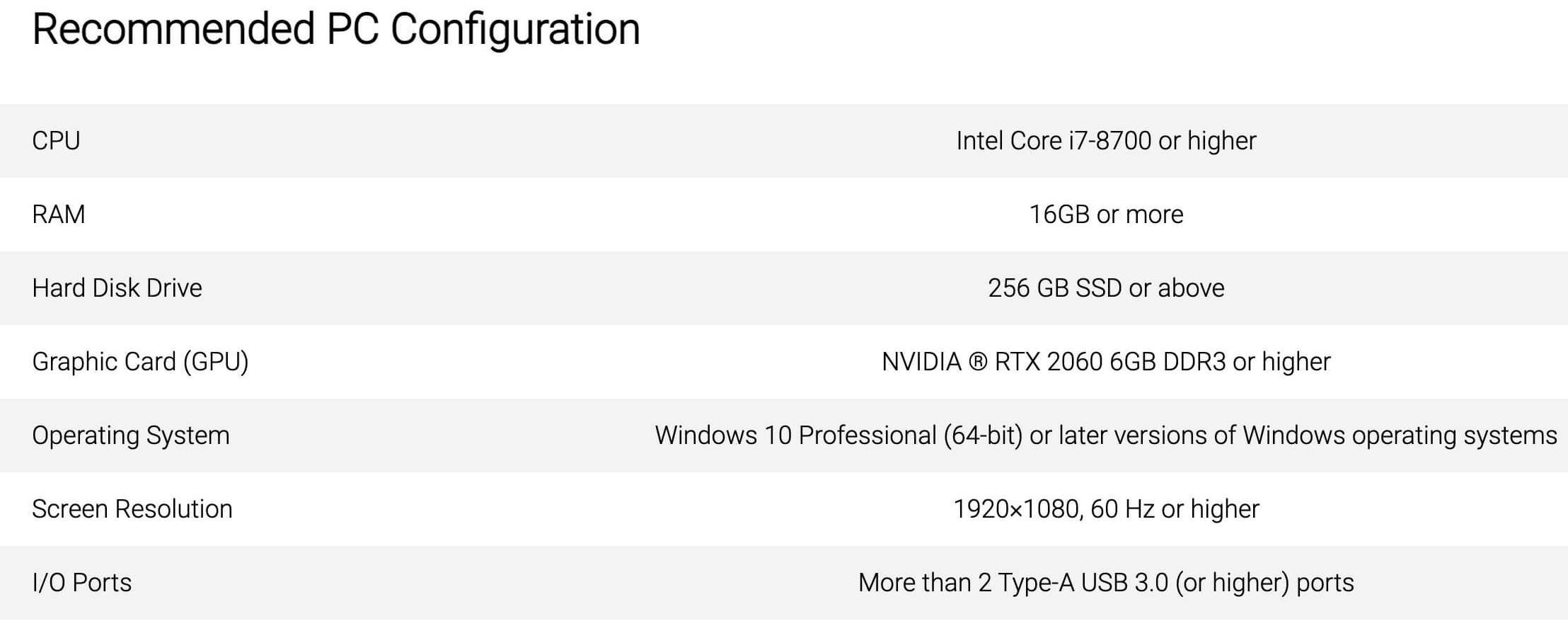
Task: Select the Graphic Card (GPU) label
Action: (x=141, y=362)
